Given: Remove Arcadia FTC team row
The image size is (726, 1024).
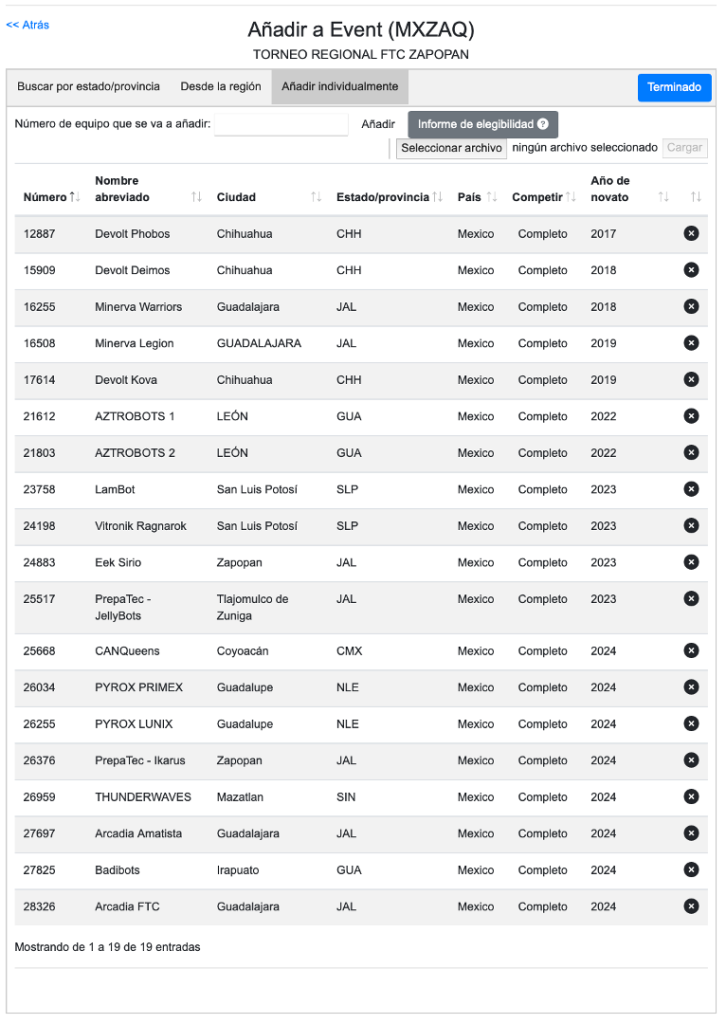Looking at the screenshot, I should click(690, 906).
